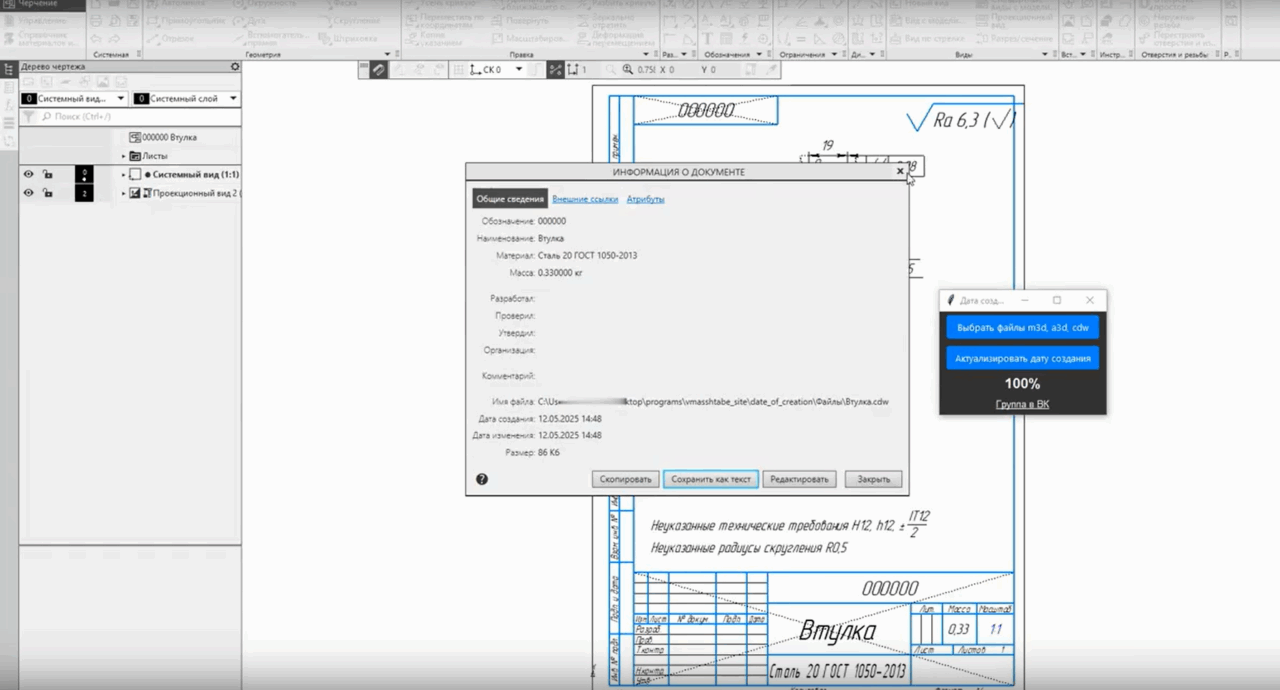Click the X coordinate field
1280x690 pixels.
pos(675,70)
